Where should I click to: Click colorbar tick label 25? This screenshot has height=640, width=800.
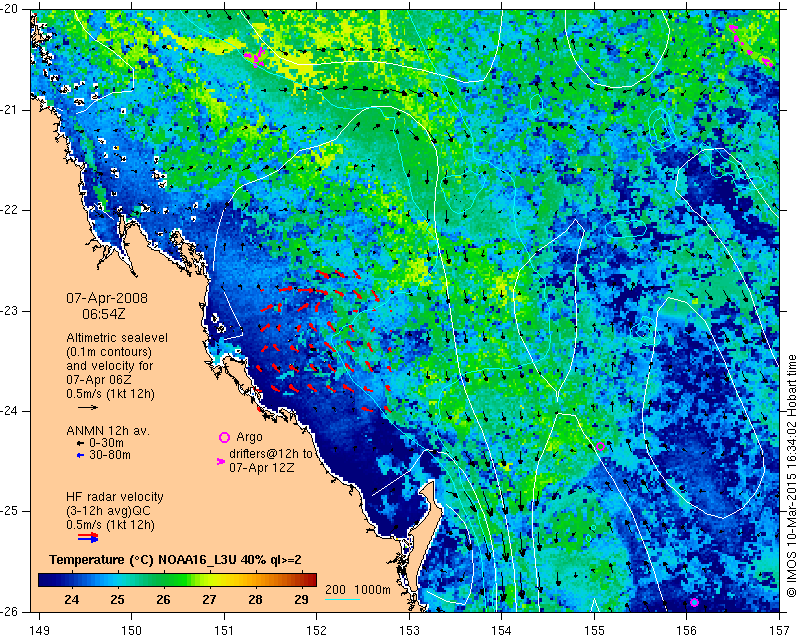117,600
